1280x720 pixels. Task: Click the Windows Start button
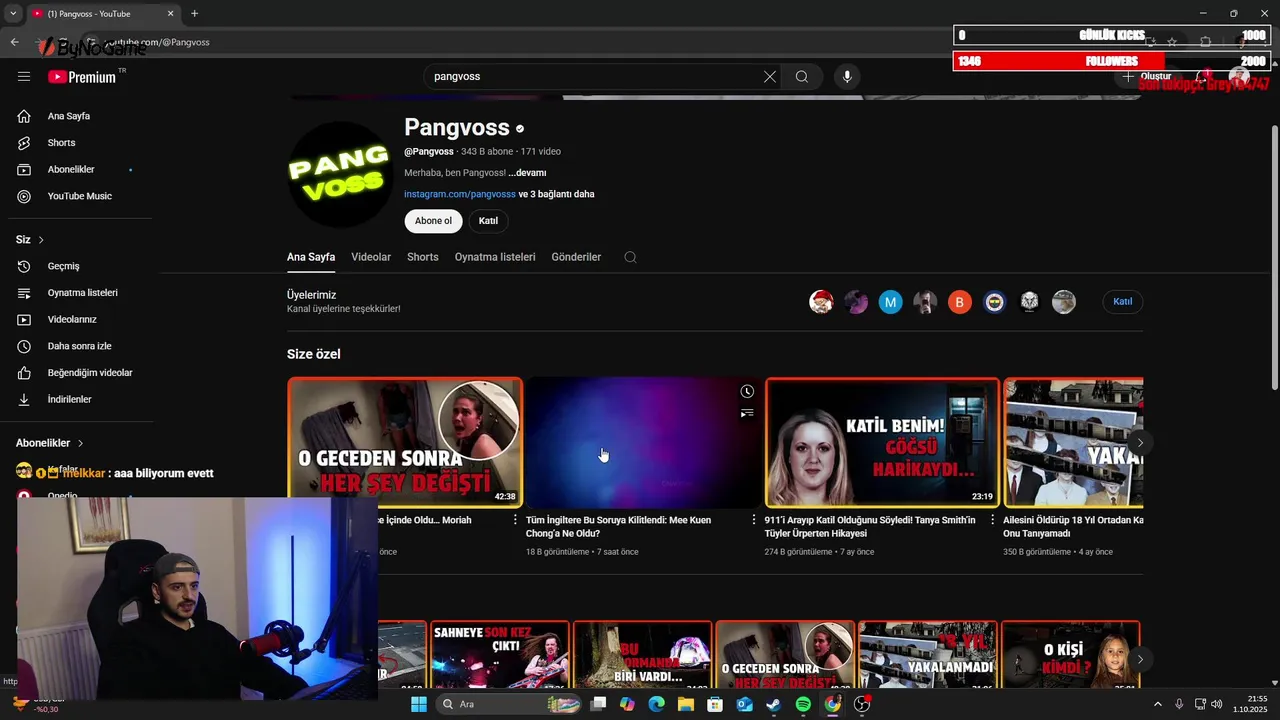tap(419, 704)
